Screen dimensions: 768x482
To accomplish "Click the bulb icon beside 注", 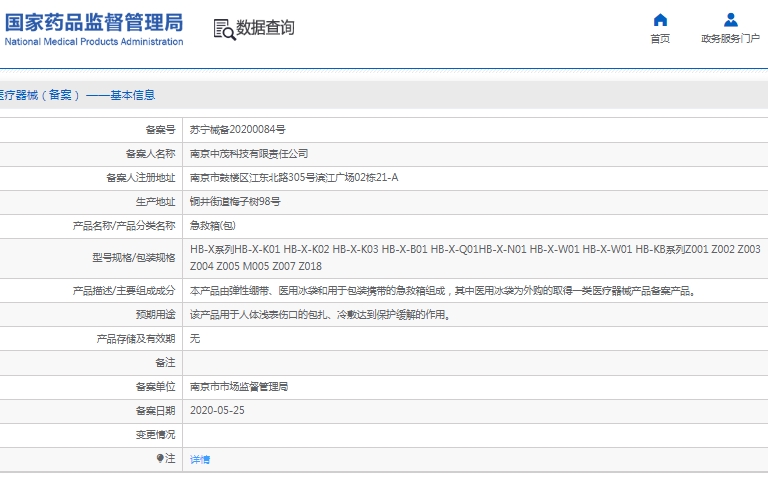I will click(160, 458).
